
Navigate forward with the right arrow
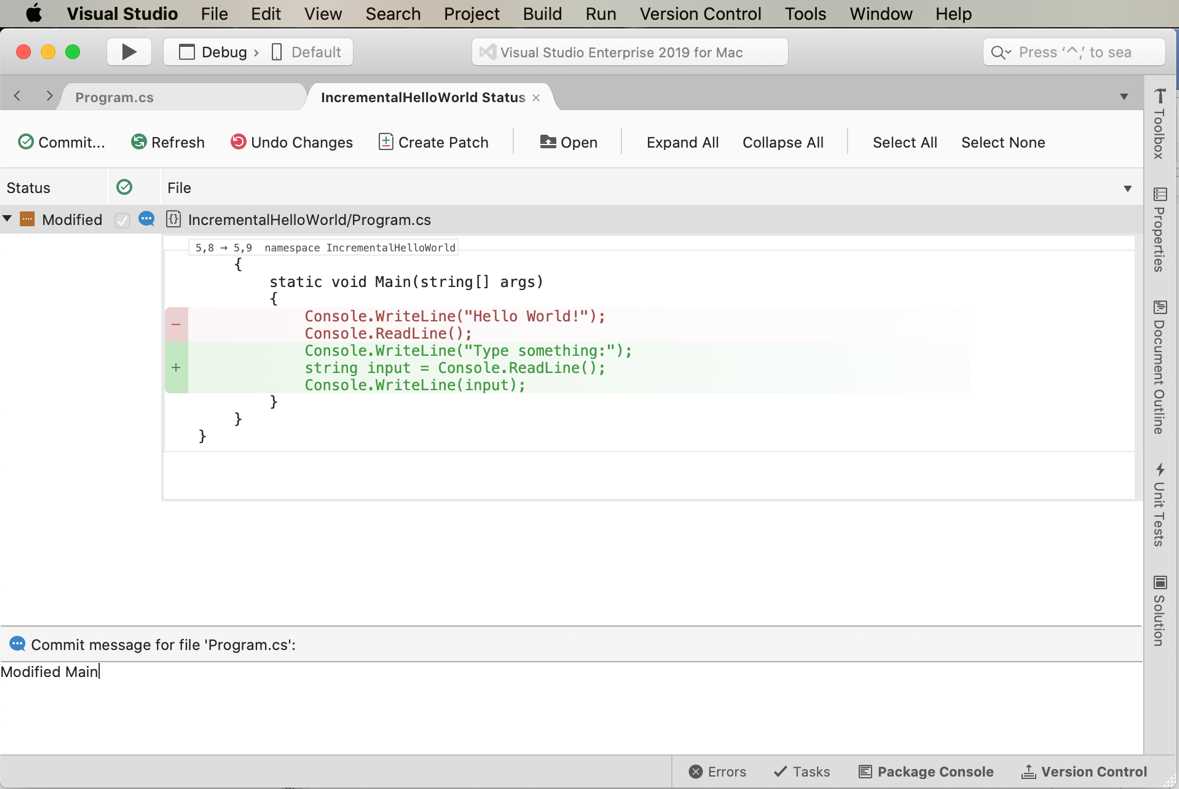click(x=49, y=96)
